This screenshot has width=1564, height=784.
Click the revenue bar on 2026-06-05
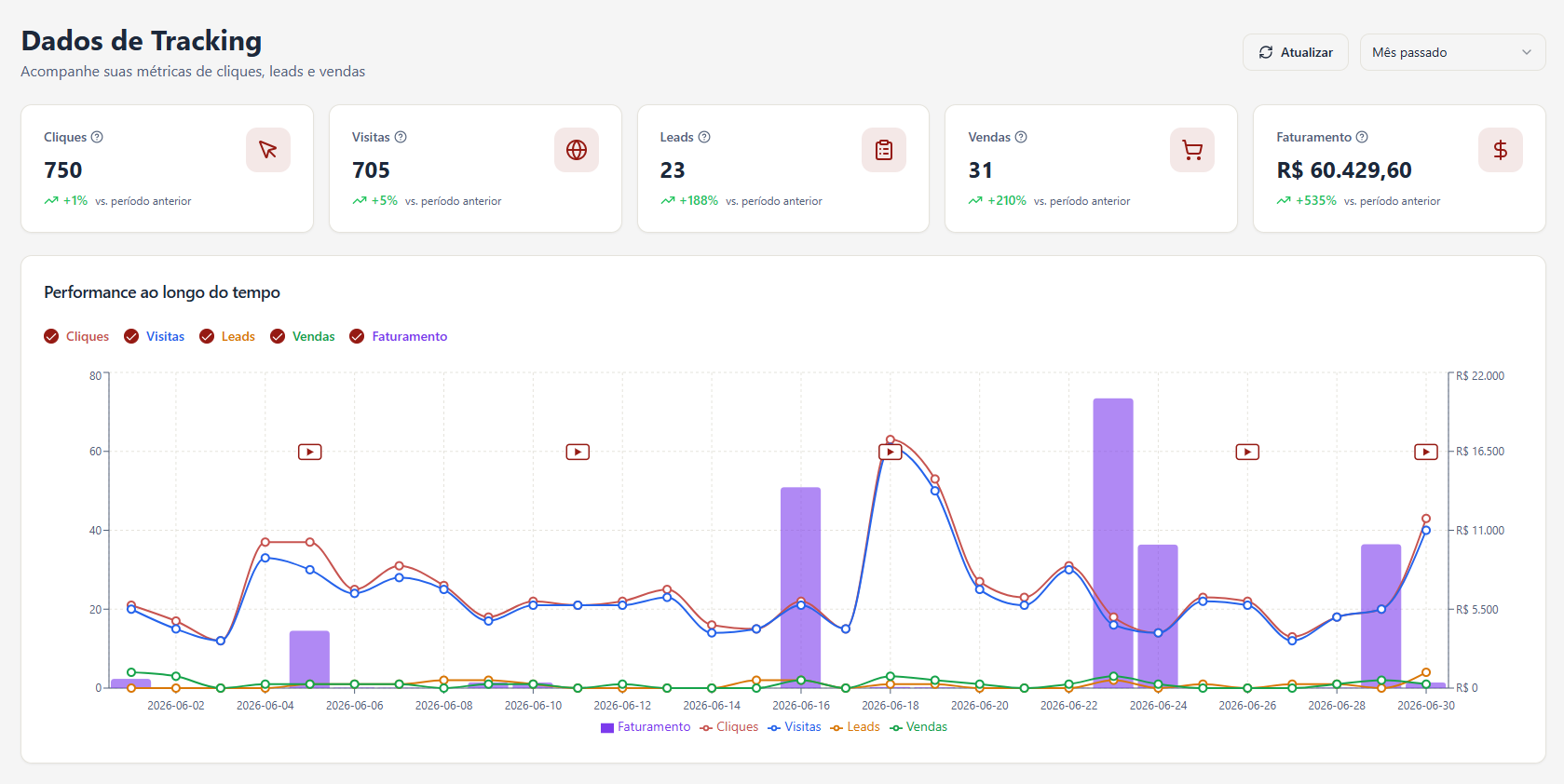[310, 659]
